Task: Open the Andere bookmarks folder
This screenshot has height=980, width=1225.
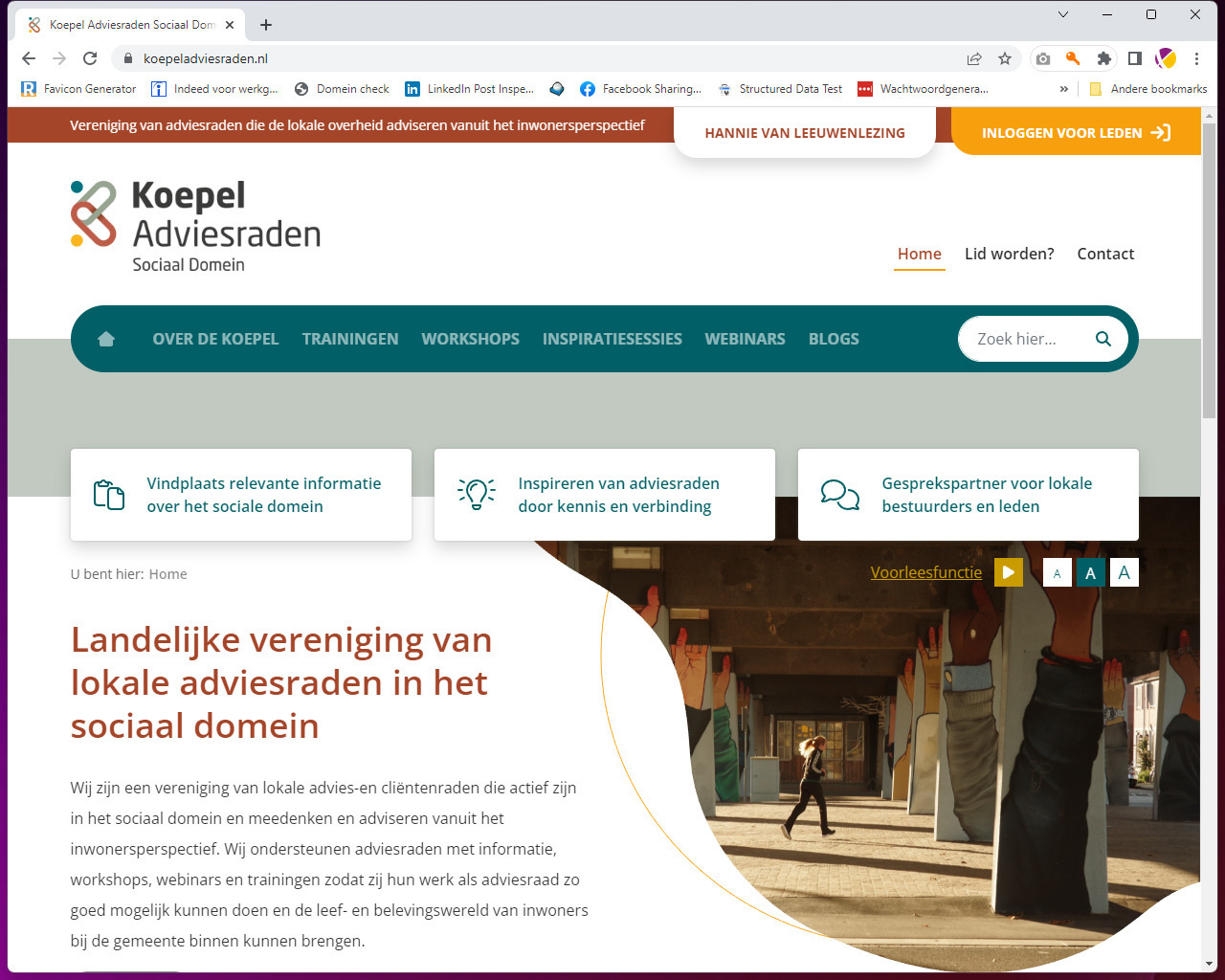Action: 1147,89
